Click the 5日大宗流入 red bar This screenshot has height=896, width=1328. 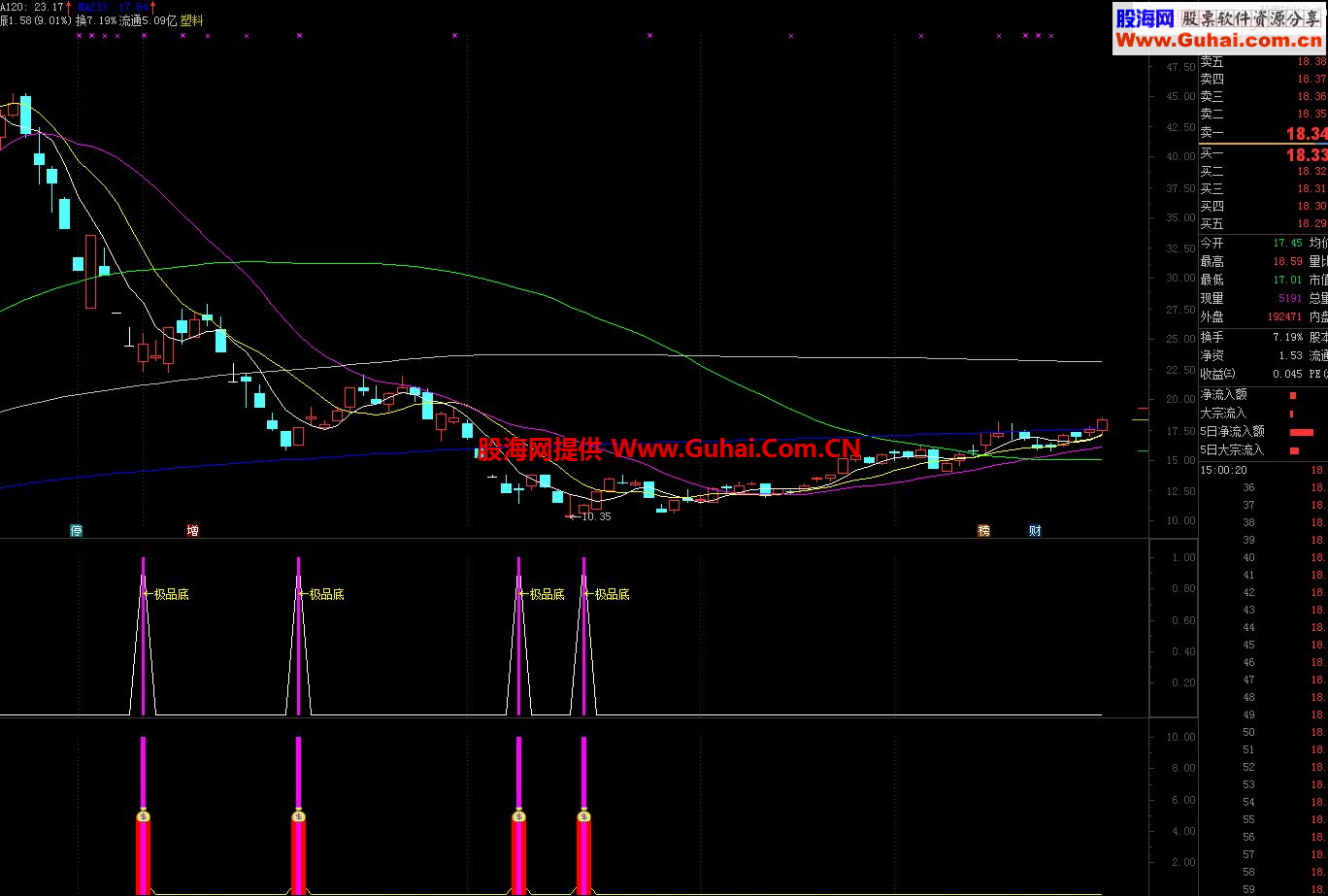pyautogui.click(x=1294, y=450)
